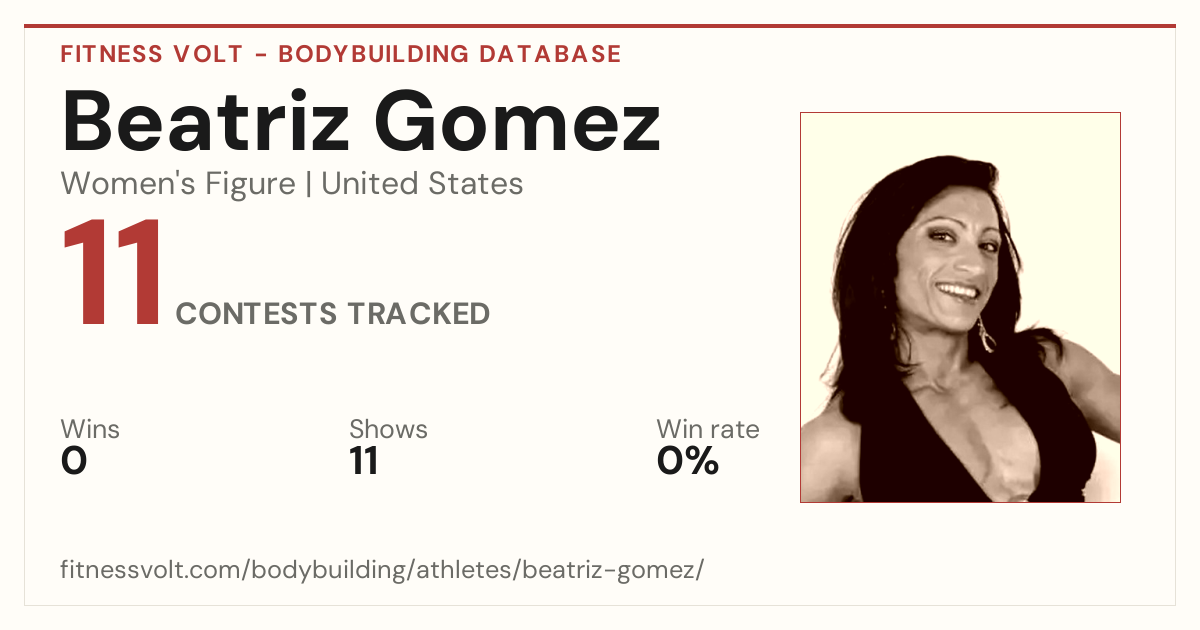The height and width of the screenshot is (630, 1200).
Task: Click the red bar at card top
Action: point(600,26)
